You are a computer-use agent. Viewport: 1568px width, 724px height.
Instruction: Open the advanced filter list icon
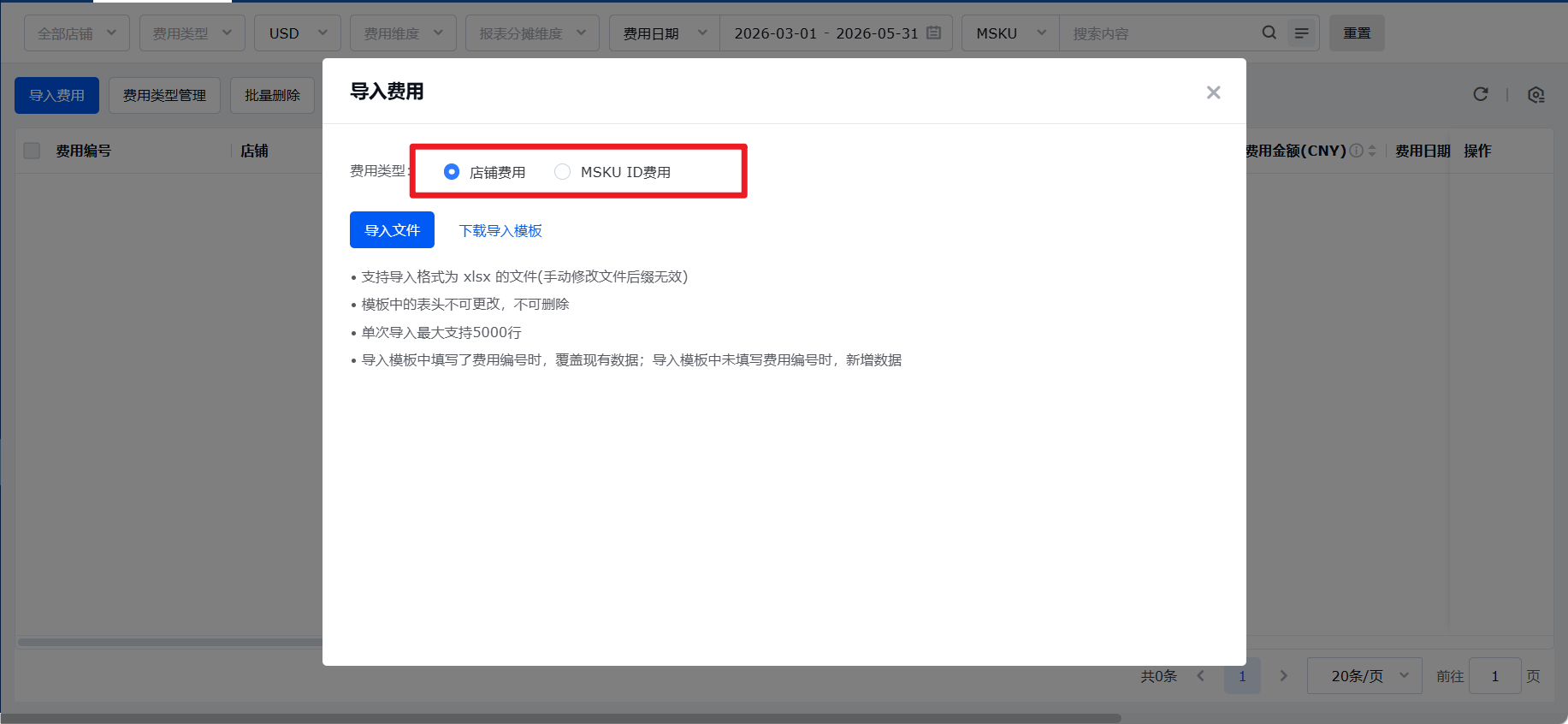point(1301,33)
